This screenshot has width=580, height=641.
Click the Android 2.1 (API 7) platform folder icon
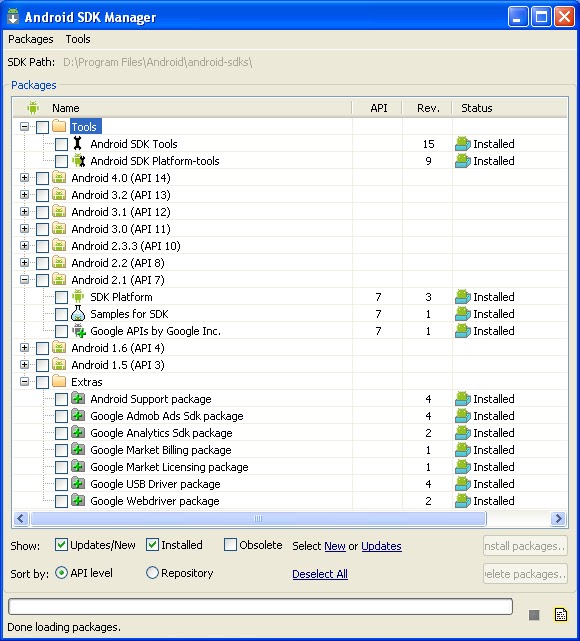59,280
